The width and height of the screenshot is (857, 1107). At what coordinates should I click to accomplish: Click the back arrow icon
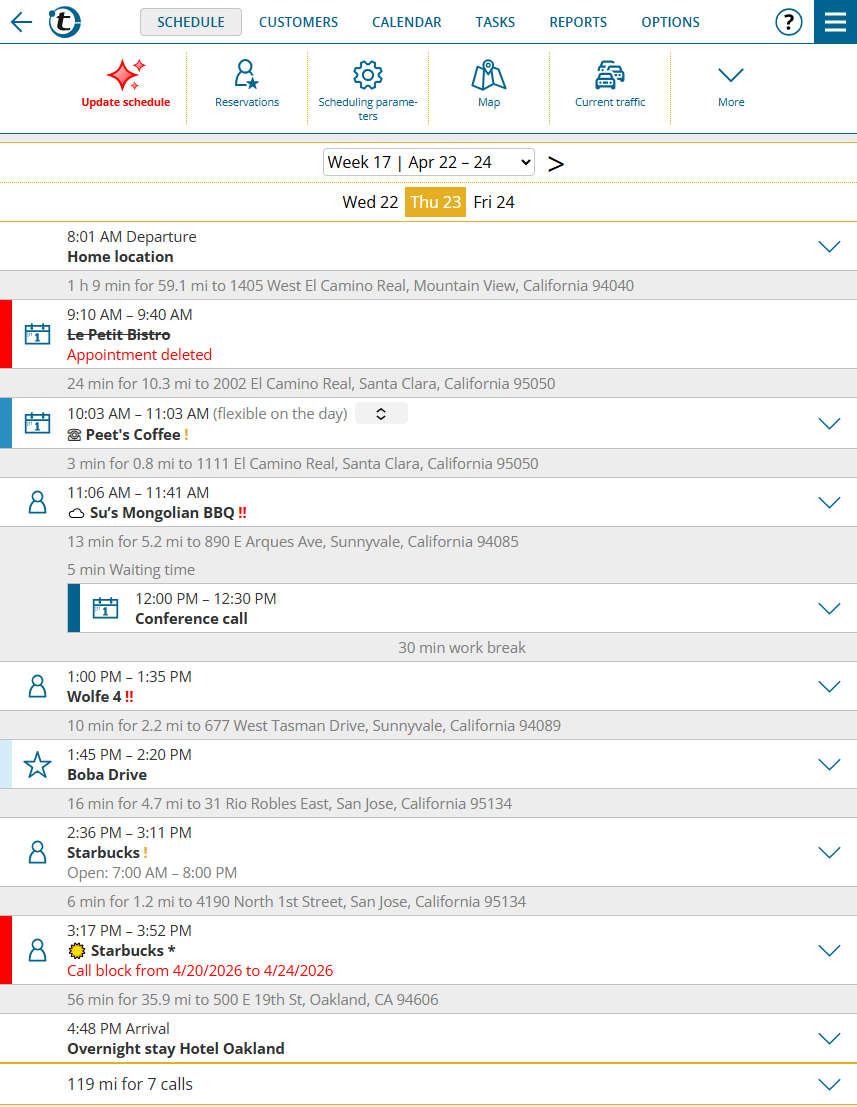pos(21,22)
